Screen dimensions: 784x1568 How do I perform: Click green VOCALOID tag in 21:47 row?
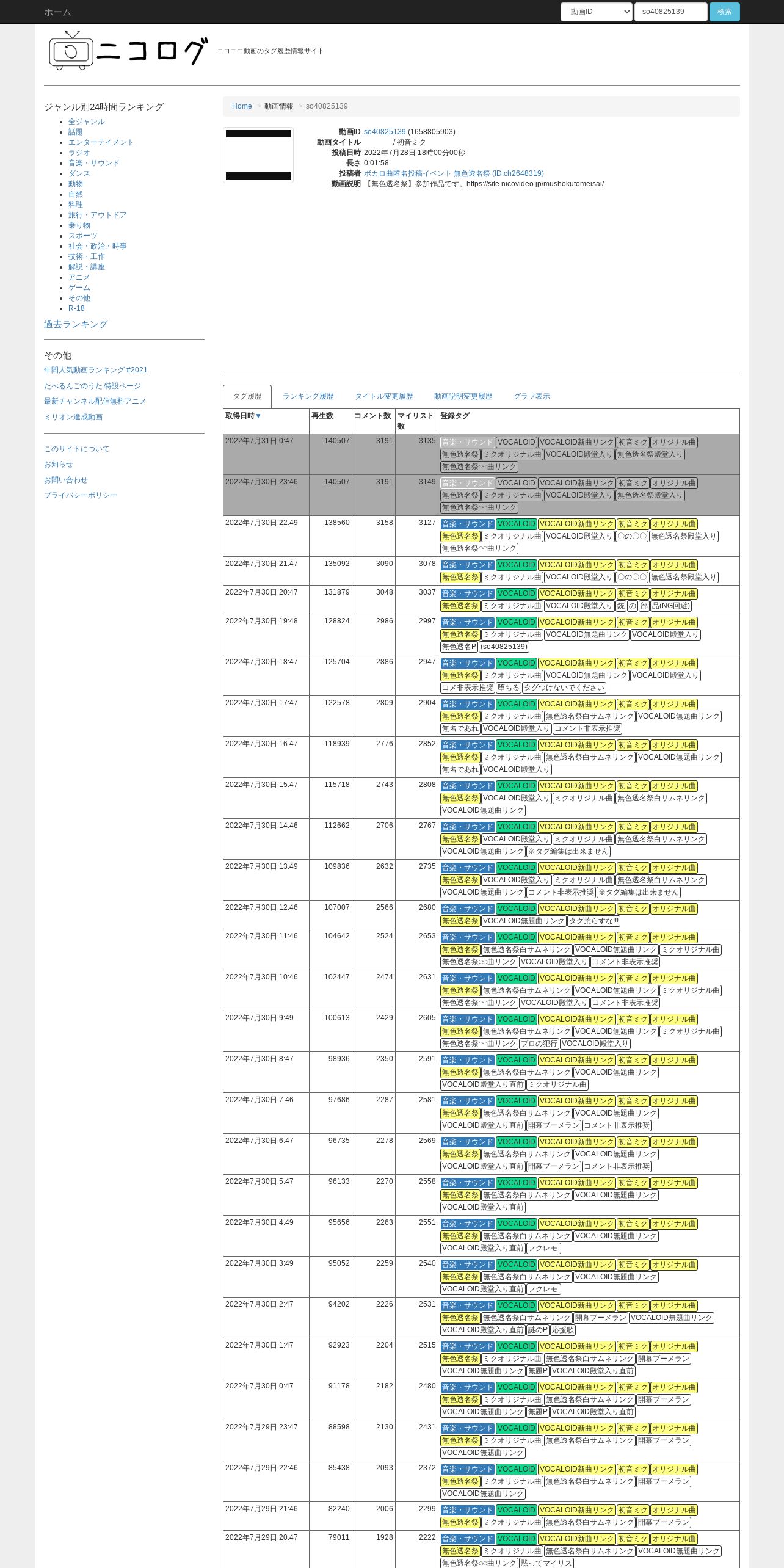(x=516, y=565)
